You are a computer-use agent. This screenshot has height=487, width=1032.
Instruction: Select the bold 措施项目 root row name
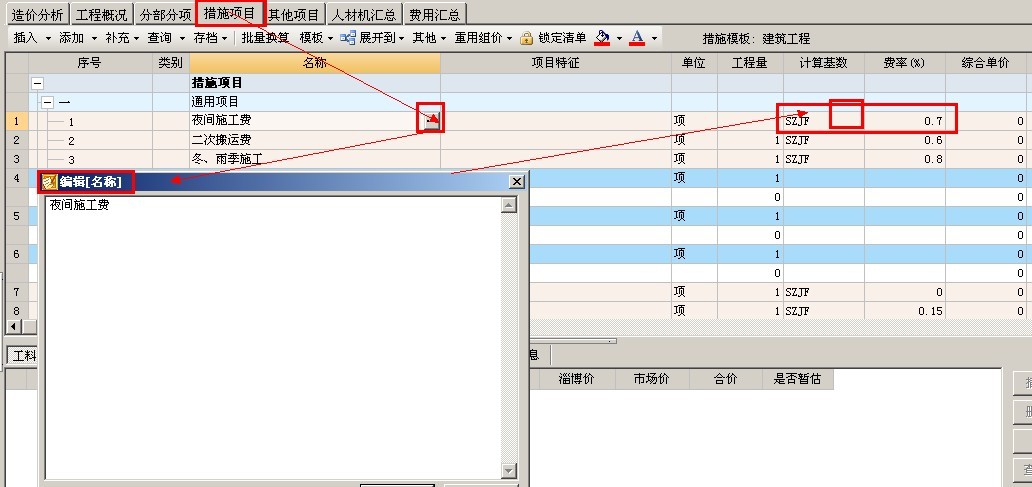click(217, 83)
